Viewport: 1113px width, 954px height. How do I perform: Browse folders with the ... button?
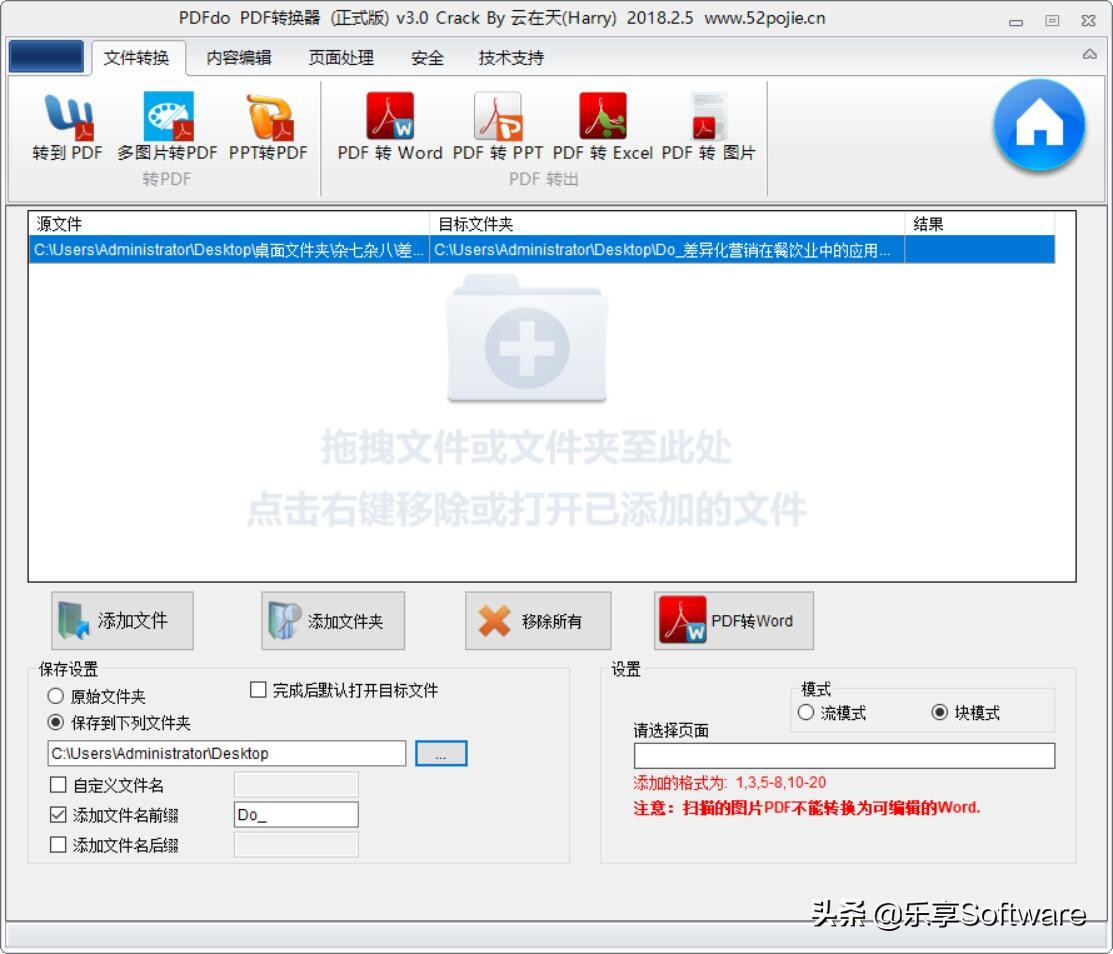[x=440, y=753]
